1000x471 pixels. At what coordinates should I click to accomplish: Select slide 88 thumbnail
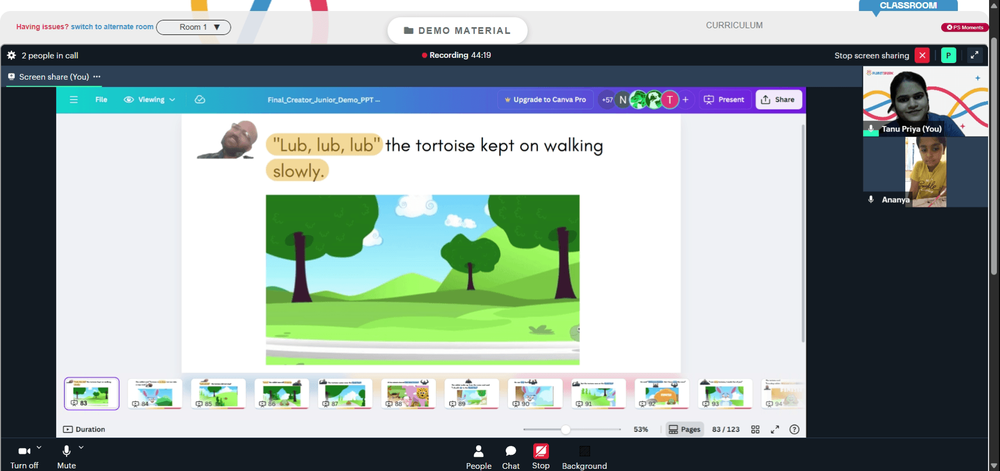pyautogui.click(x=408, y=393)
